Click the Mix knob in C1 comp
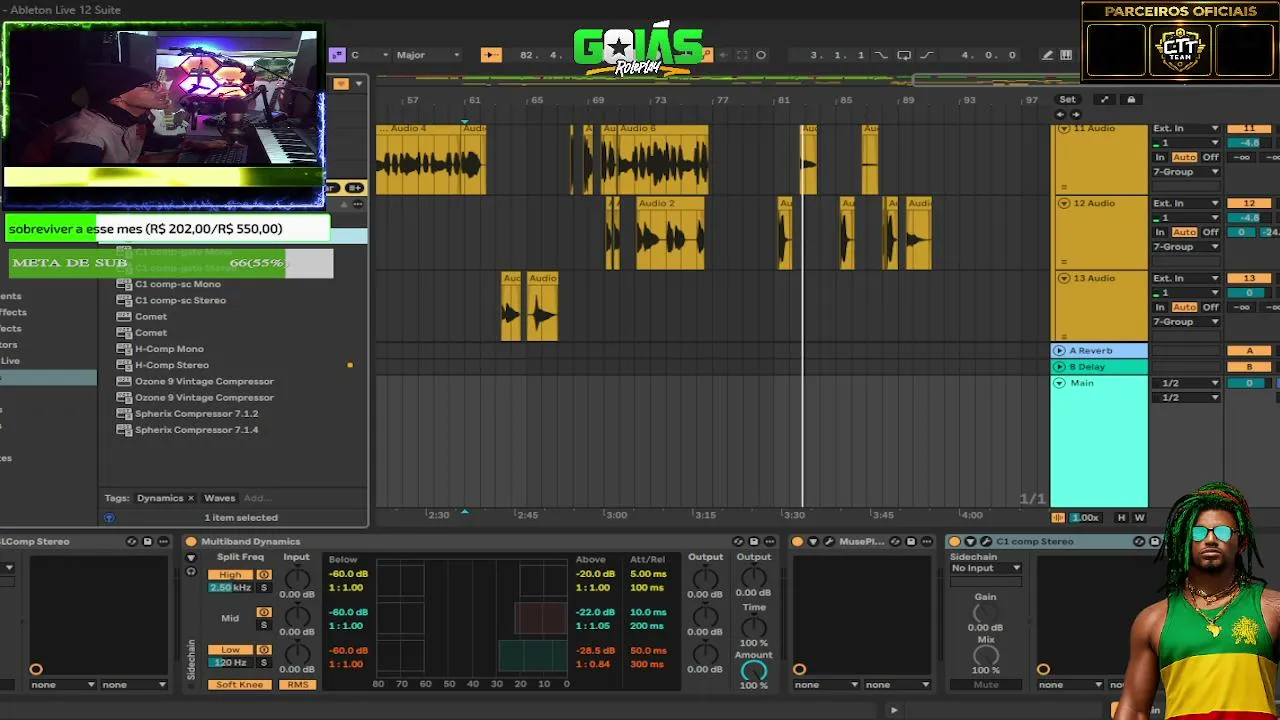The image size is (1280, 720). click(986, 655)
